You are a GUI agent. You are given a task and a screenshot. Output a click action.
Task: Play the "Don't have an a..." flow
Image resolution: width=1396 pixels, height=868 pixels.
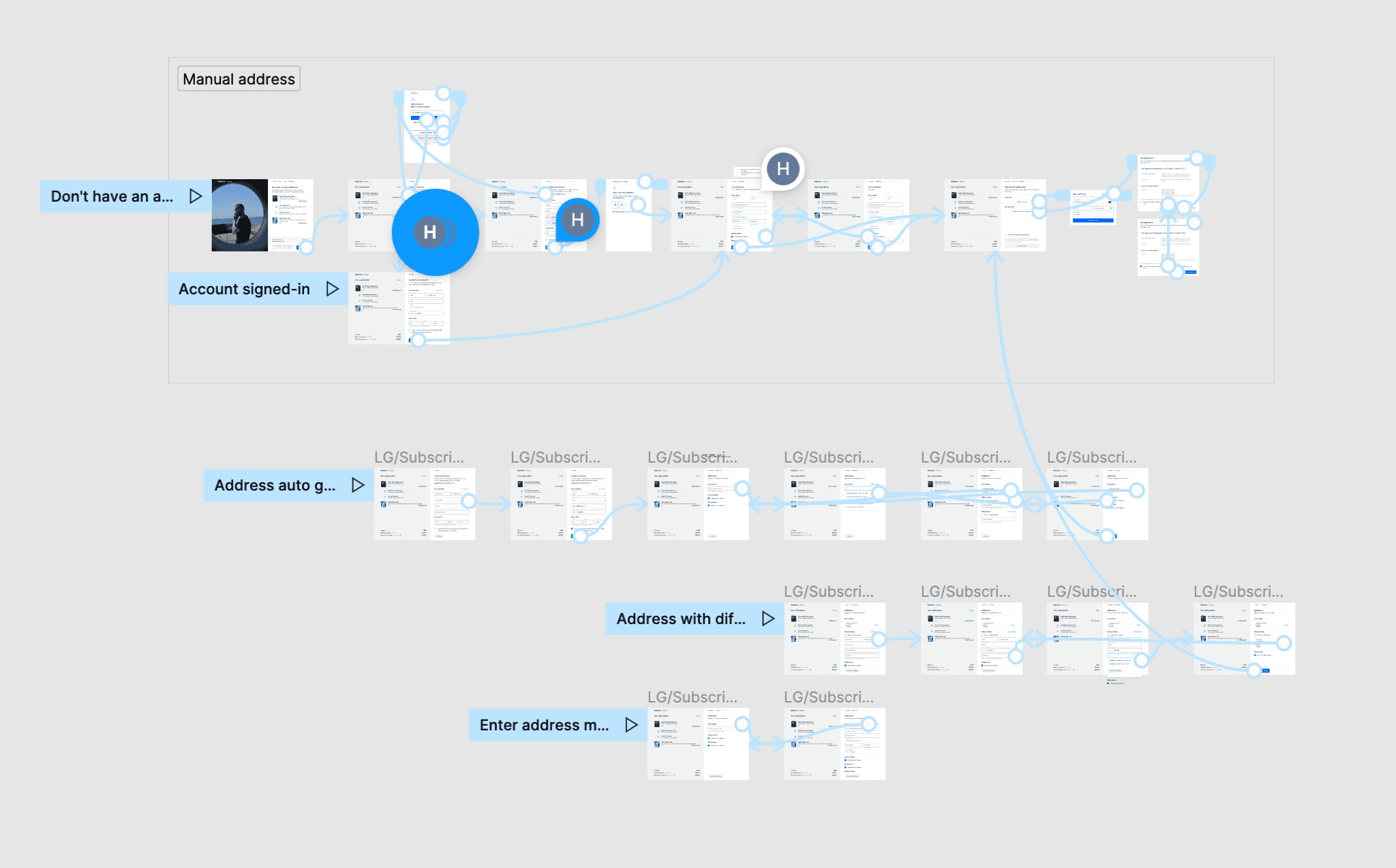pos(196,196)
